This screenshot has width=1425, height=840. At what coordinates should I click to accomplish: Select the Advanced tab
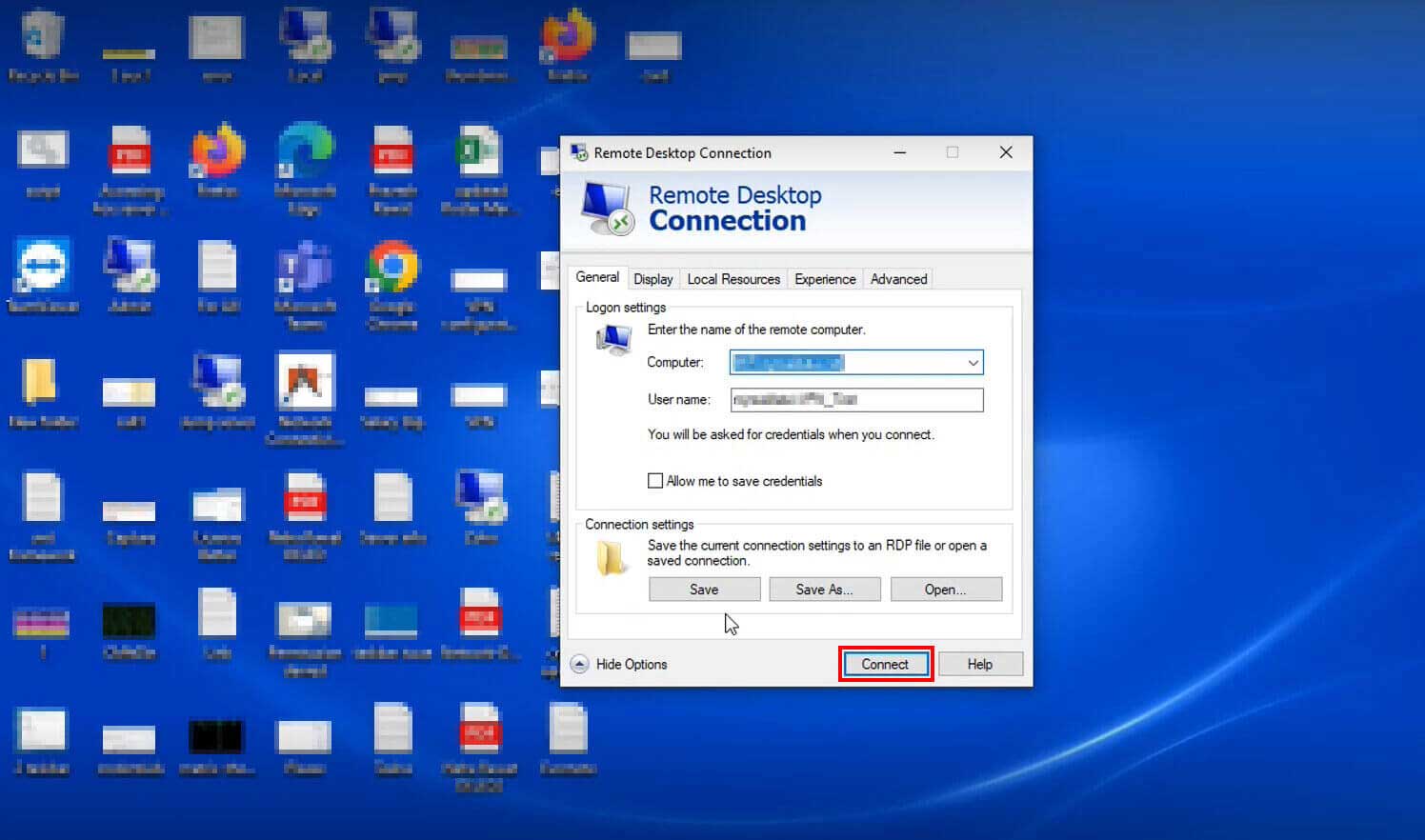[897, 278]
